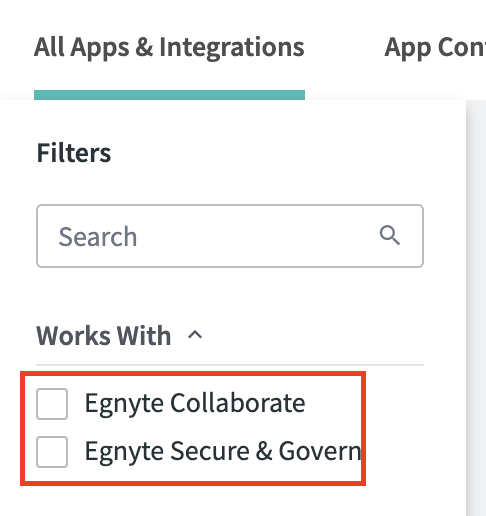The image size is (486, 516).
Task: Click the upward caret beside Works With
Action: click(x=195, y=335)
